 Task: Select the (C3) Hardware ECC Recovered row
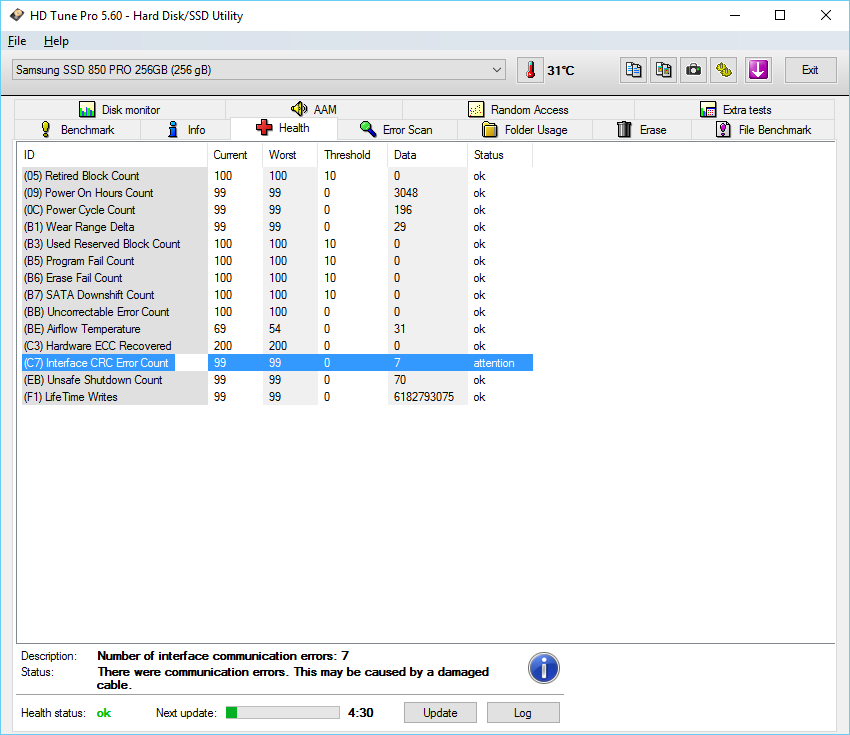coord(277,346)
